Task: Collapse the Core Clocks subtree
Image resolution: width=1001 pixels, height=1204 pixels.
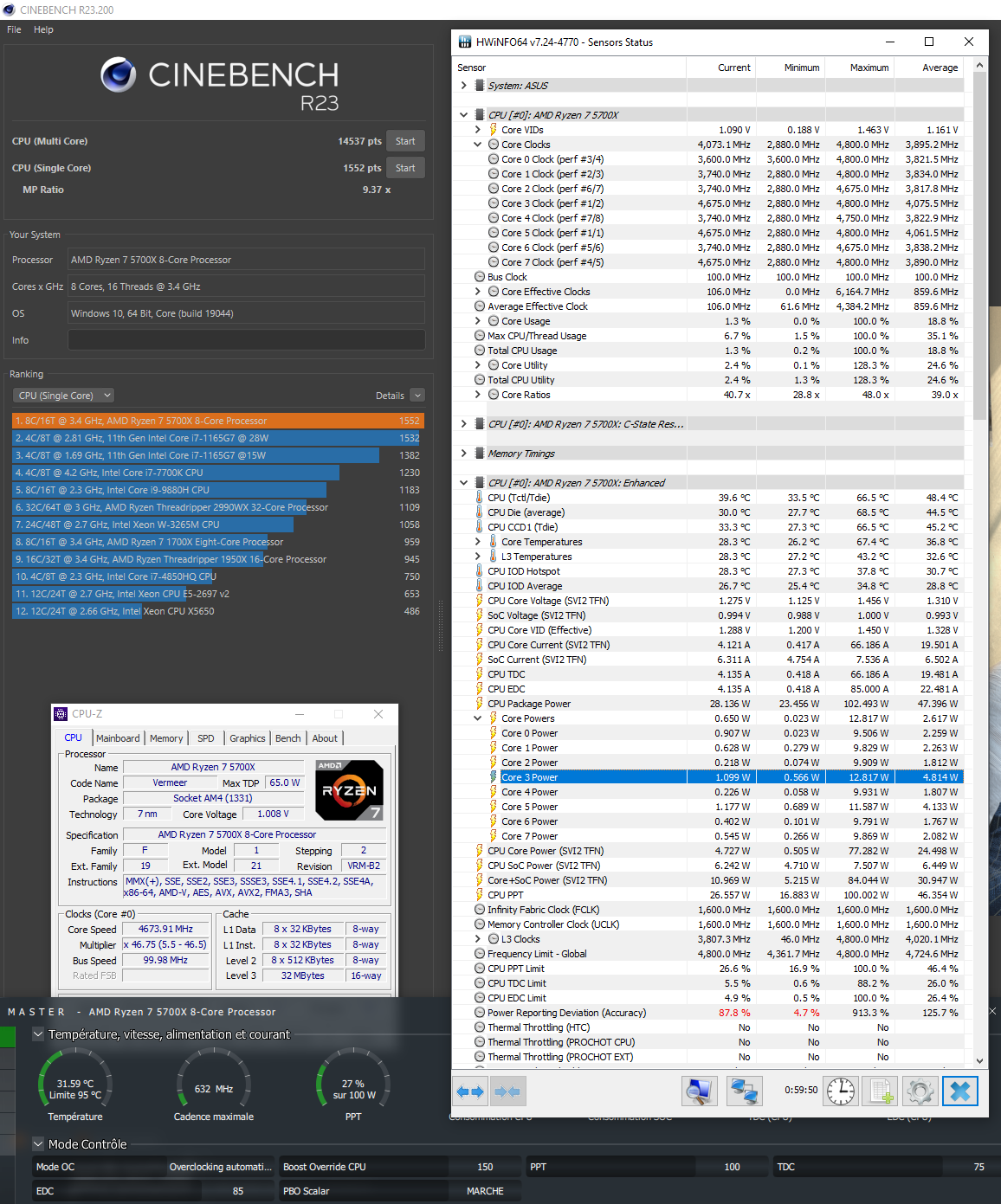Action: 478,145
